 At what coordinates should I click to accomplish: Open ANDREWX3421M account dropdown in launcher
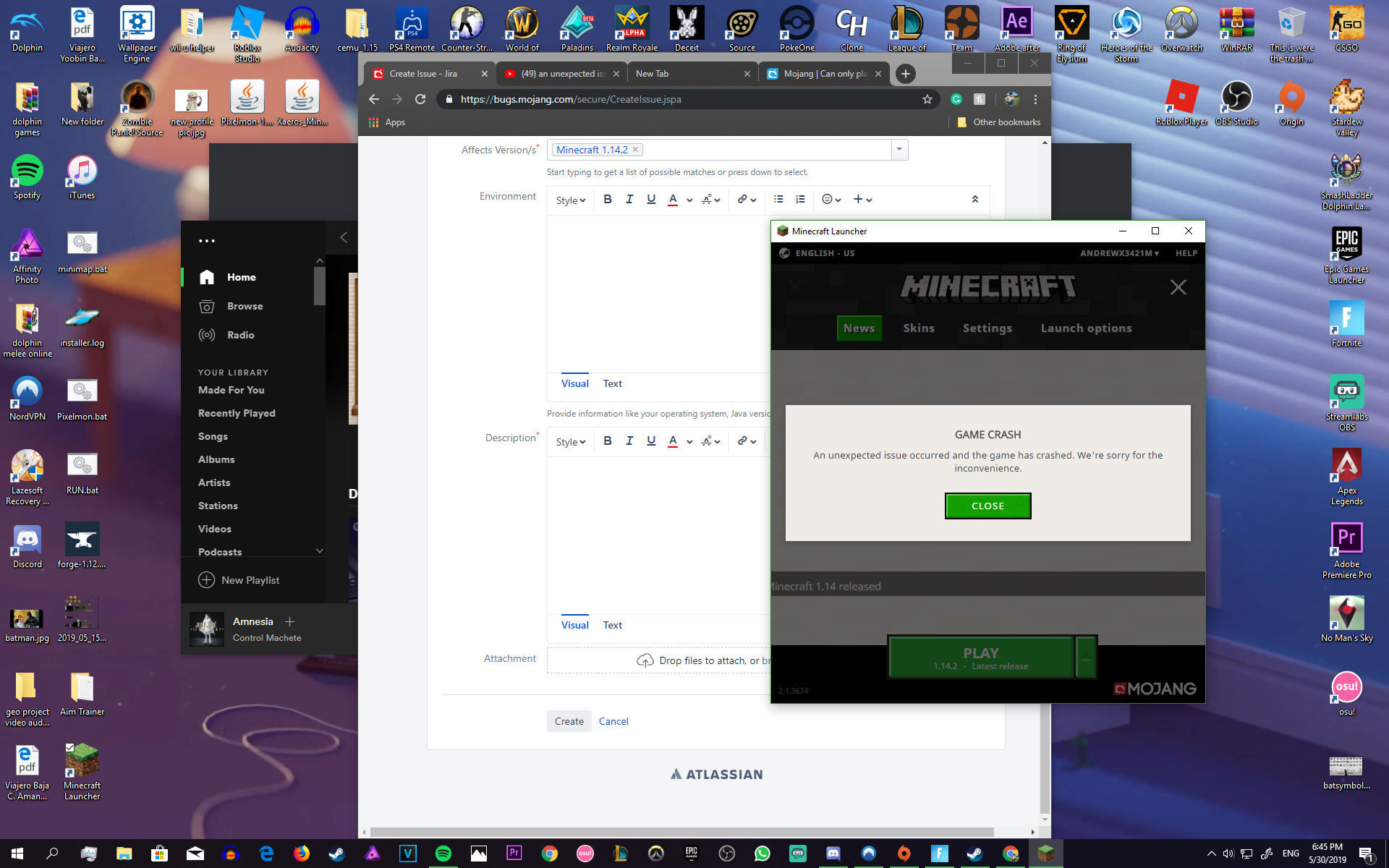[x=1119, y=253]
